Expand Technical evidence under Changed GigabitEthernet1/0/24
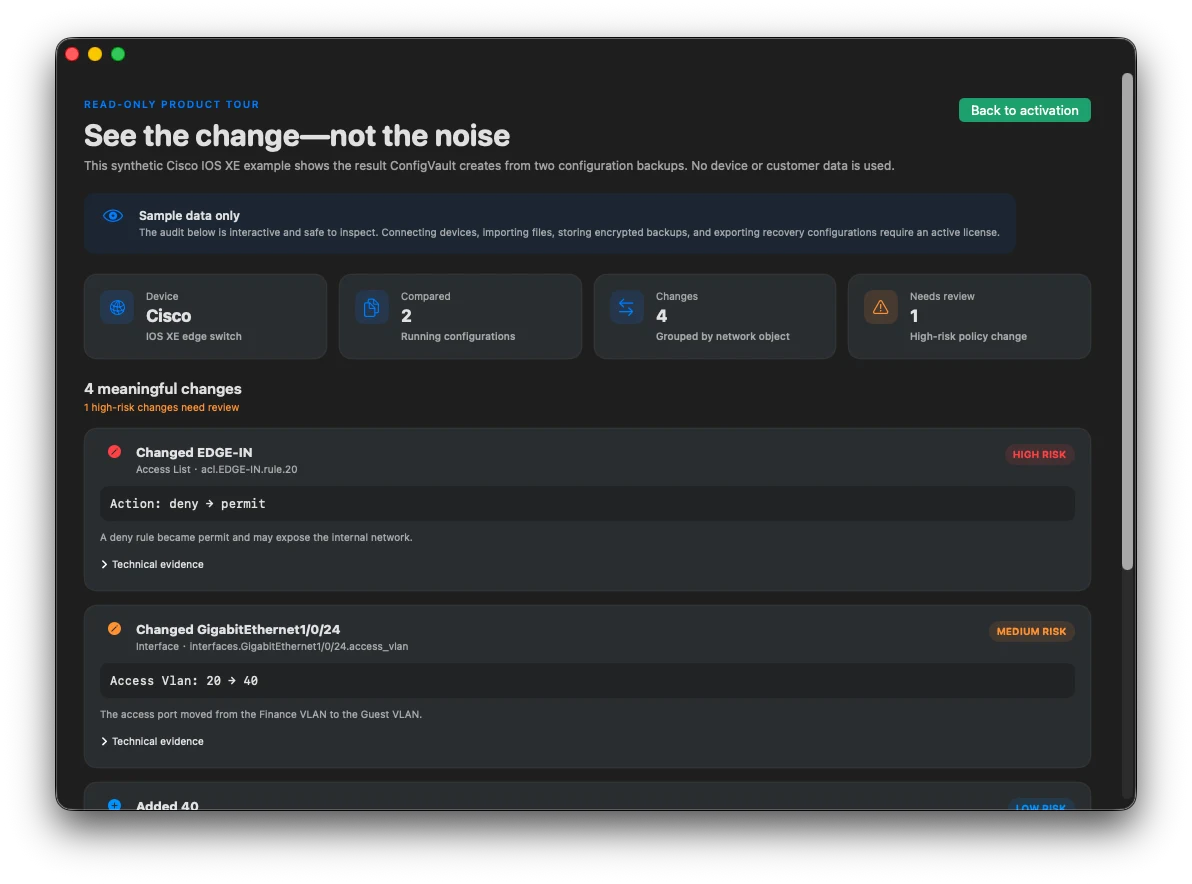 click(152, 741)
